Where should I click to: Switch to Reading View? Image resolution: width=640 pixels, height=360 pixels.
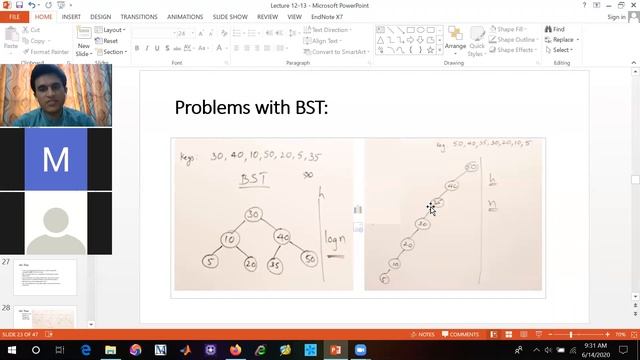point(524,334)
